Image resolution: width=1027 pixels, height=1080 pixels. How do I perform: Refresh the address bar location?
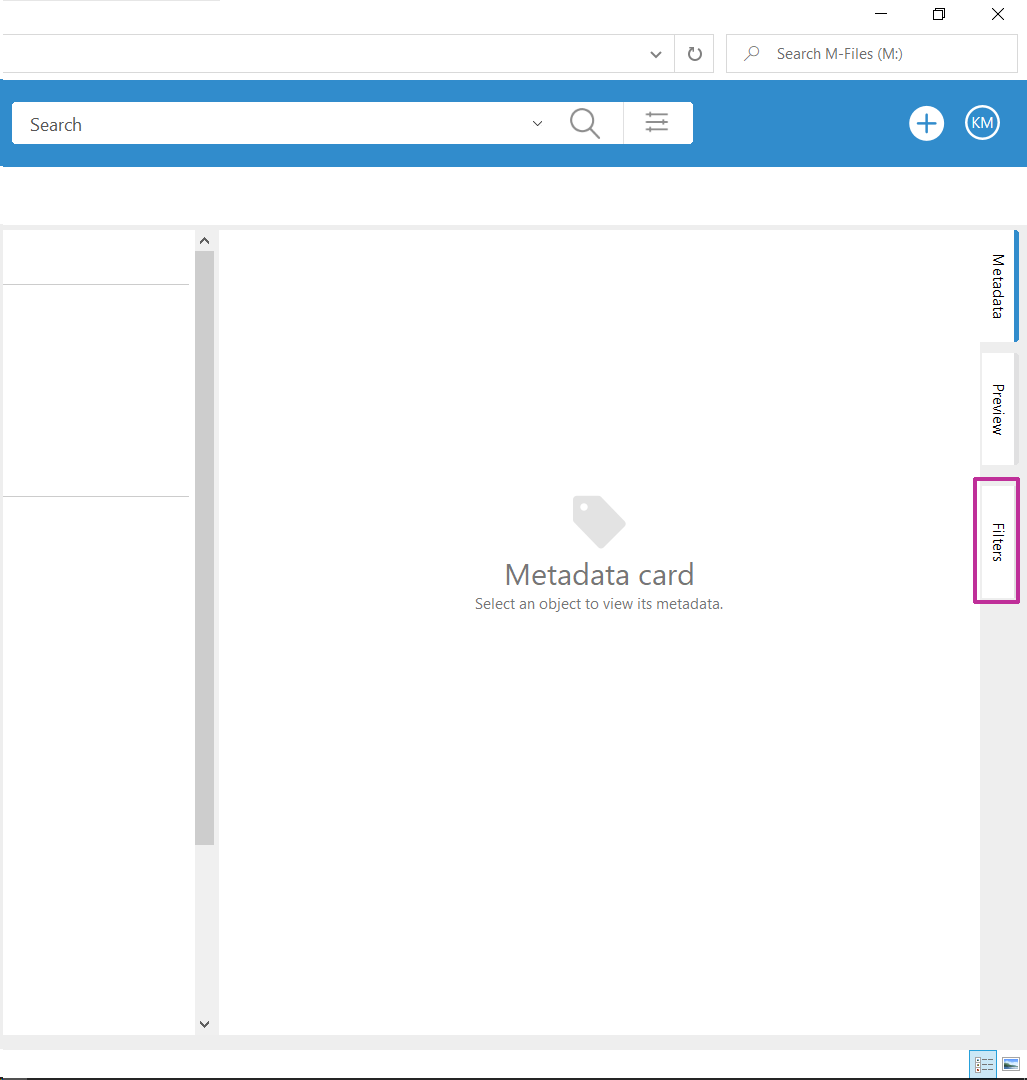click(x=694, y=54)
